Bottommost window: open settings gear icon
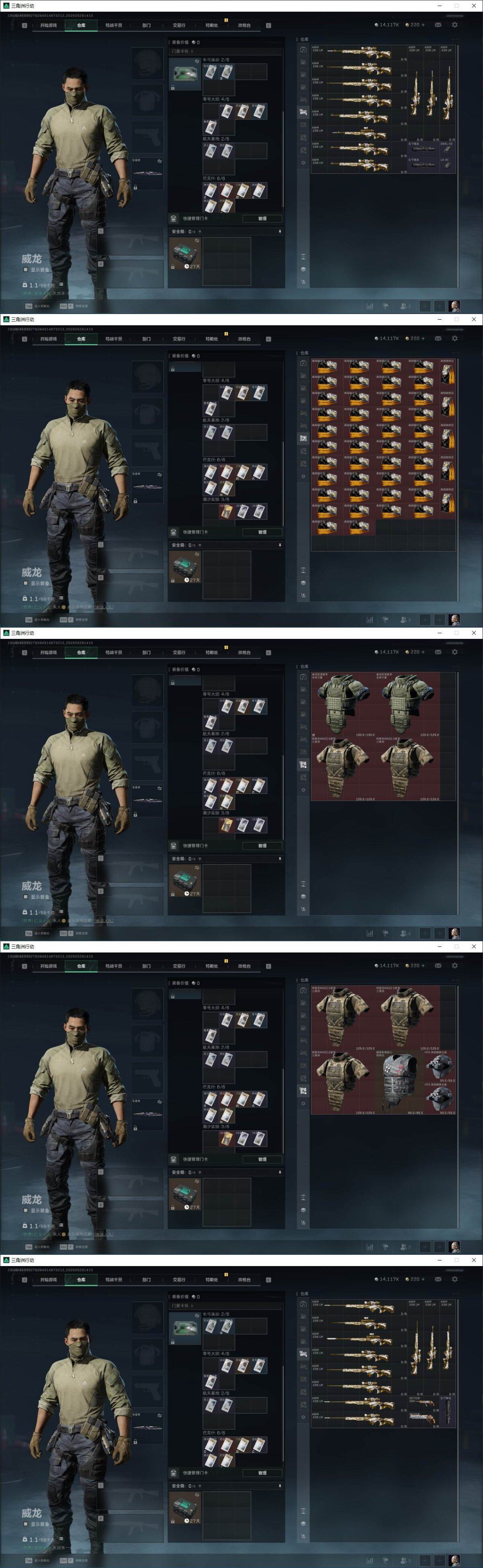The image size is (483, 1568). click(x=454, y=1279)
